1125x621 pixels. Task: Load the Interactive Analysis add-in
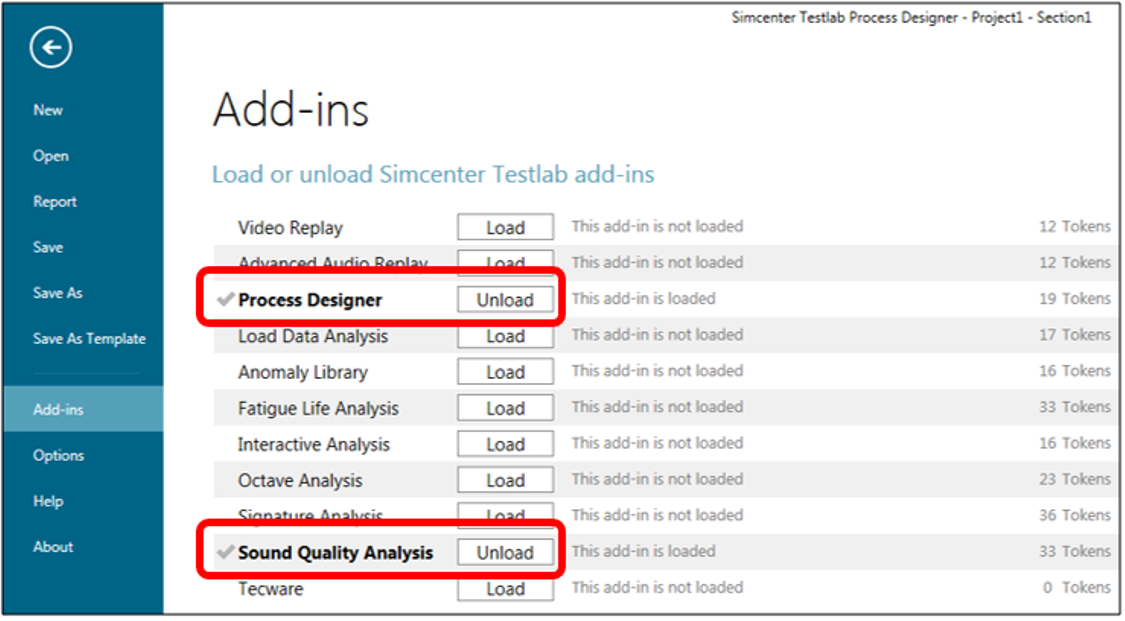(505, 444)
